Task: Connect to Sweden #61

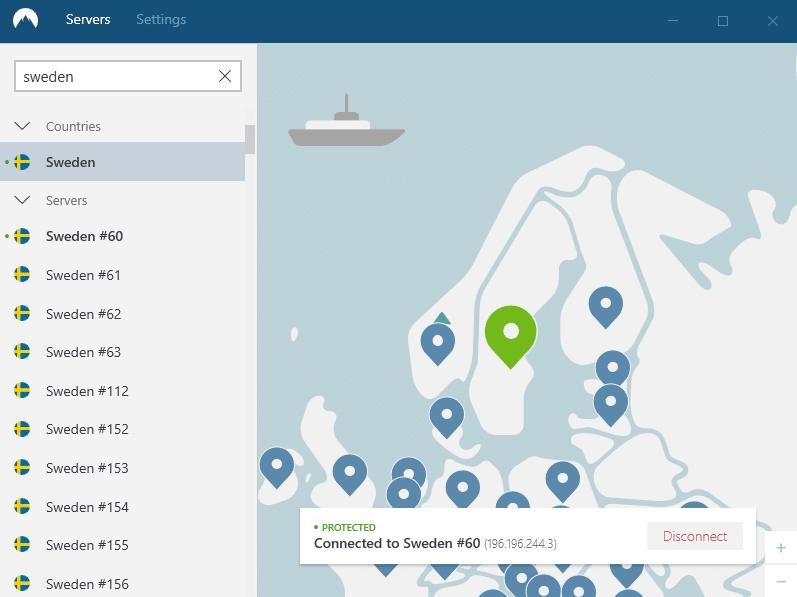Action: [122, 275]
